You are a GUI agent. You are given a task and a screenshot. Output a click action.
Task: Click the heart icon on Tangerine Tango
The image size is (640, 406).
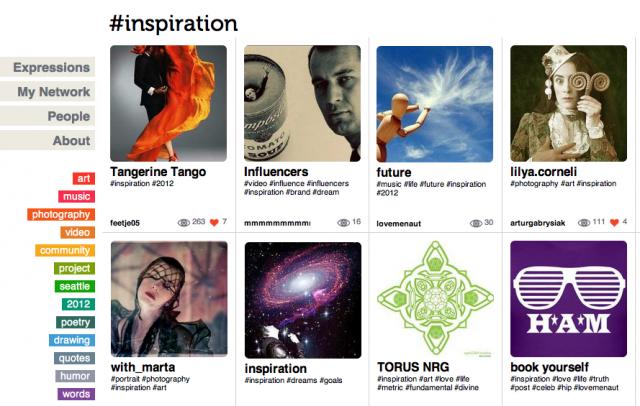[214, 222]
